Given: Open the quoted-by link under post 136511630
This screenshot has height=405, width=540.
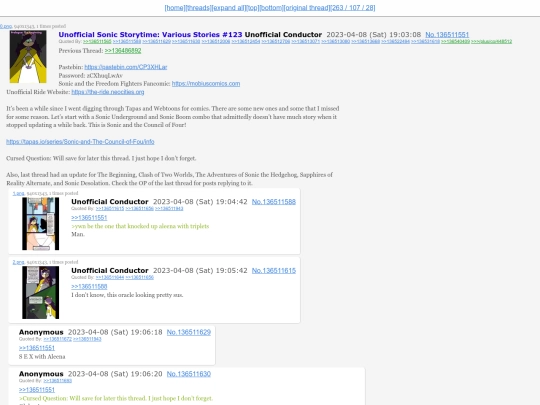Looking at the screenshot, I should [58, 381].
